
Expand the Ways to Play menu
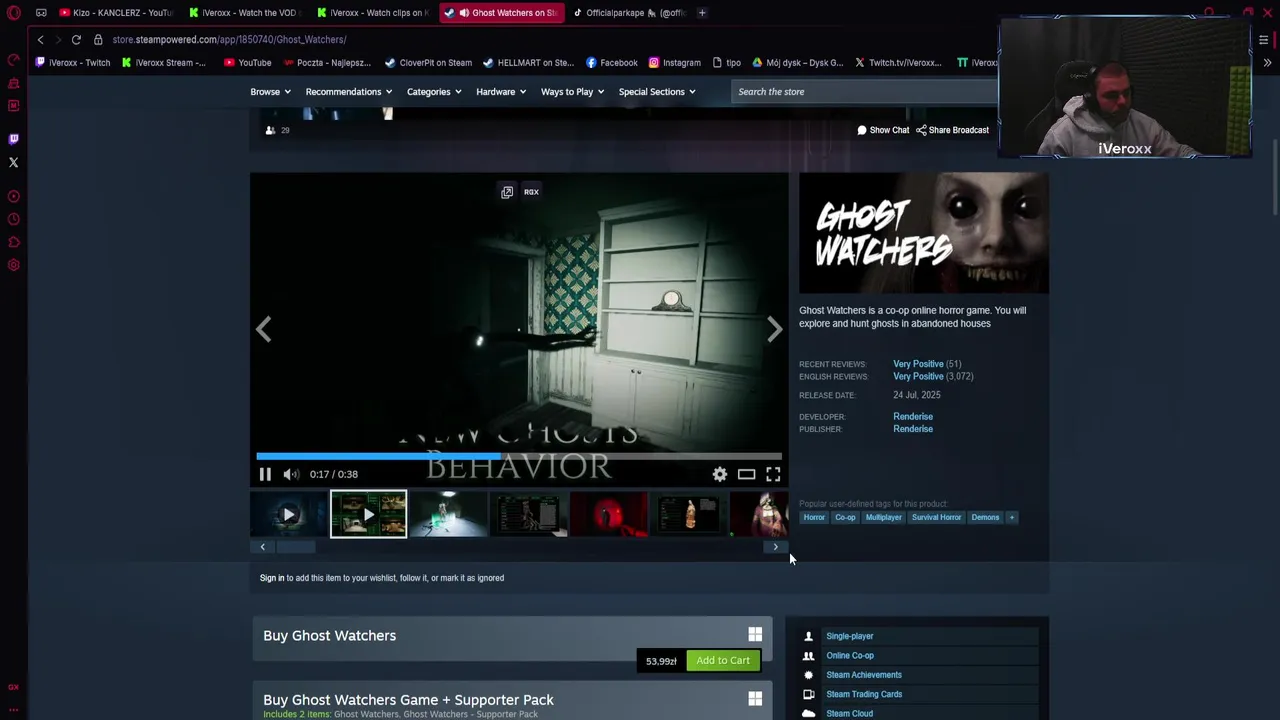pyautogui.click(x=572, y=92)
